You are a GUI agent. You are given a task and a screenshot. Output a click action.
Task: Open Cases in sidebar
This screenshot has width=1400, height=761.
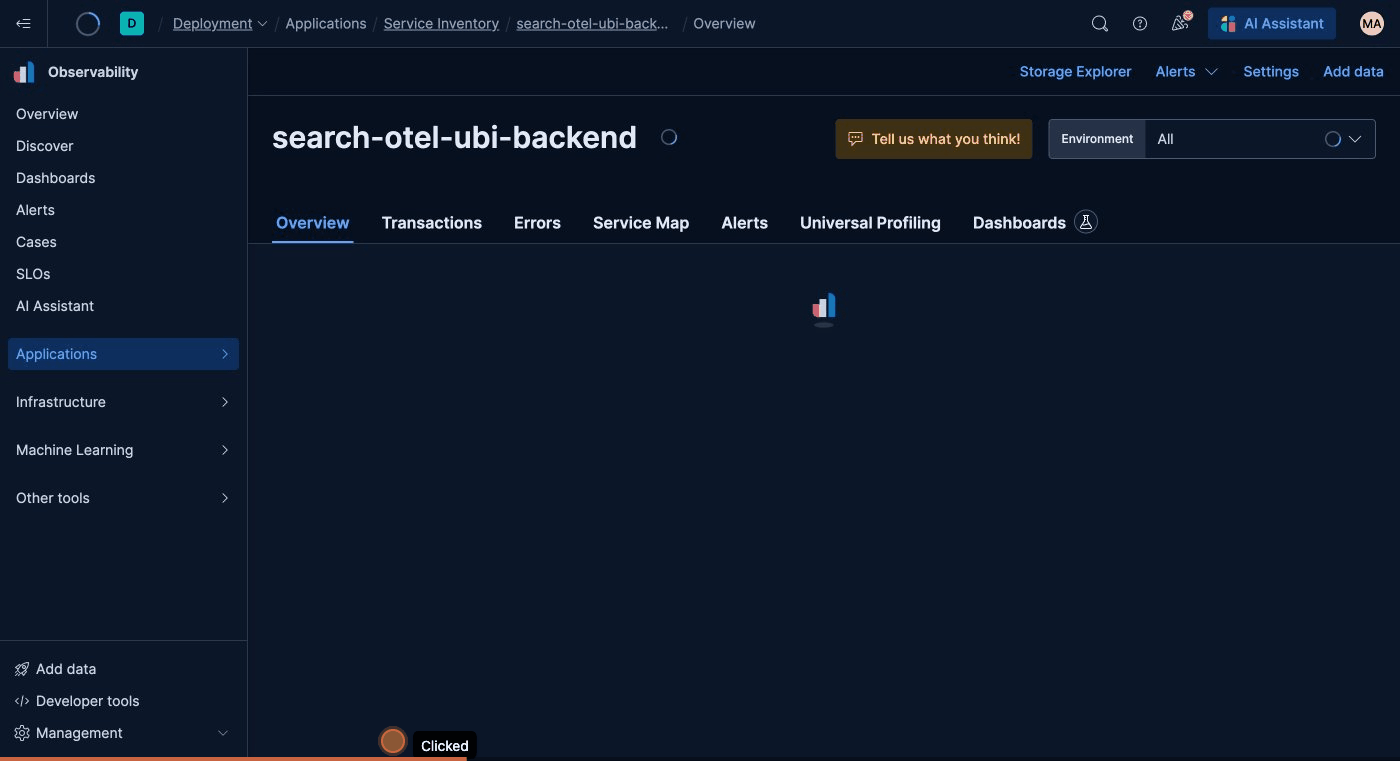(36, 242)
